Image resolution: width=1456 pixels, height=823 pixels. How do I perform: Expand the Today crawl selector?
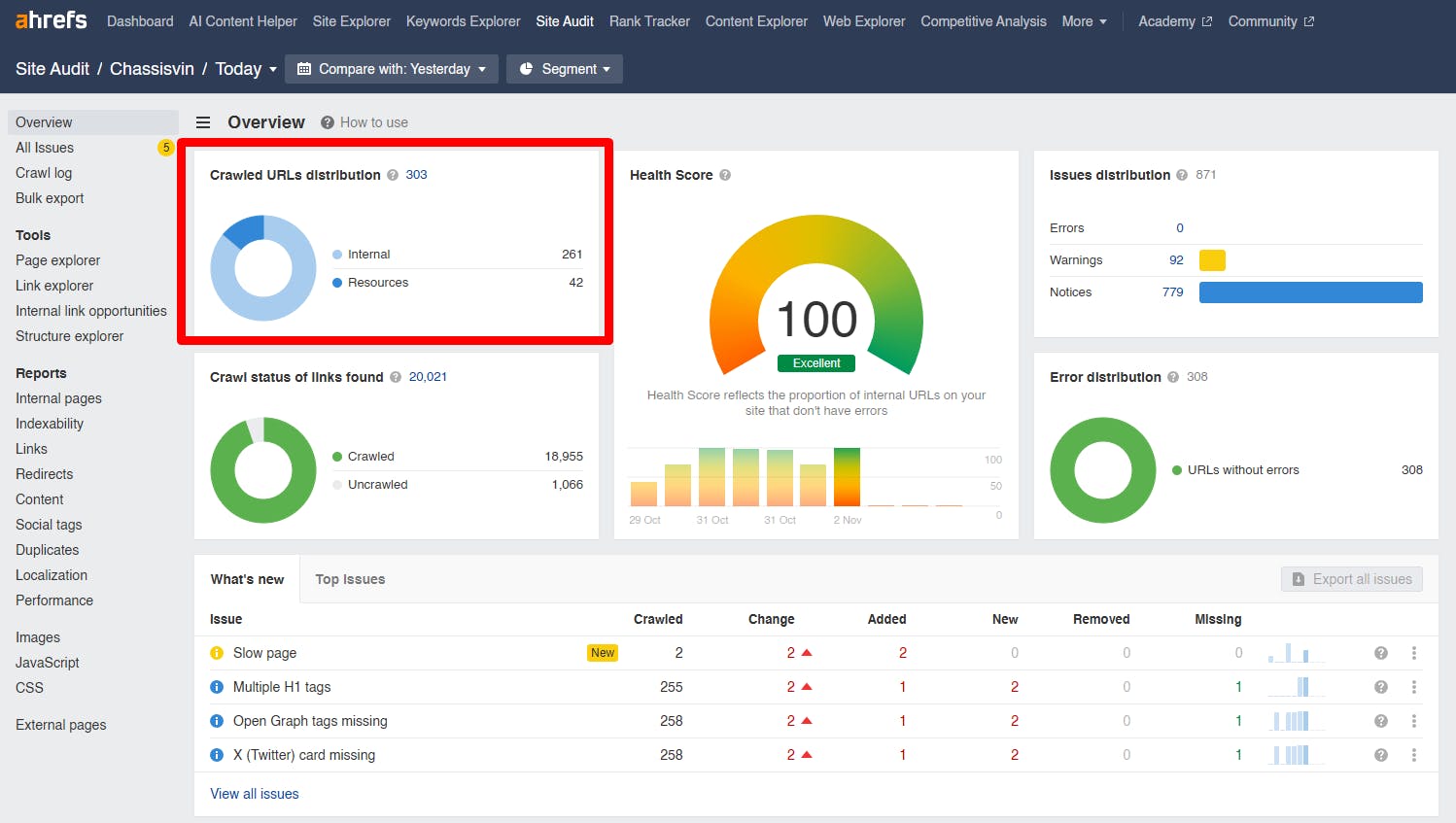[x=246, y=69]
